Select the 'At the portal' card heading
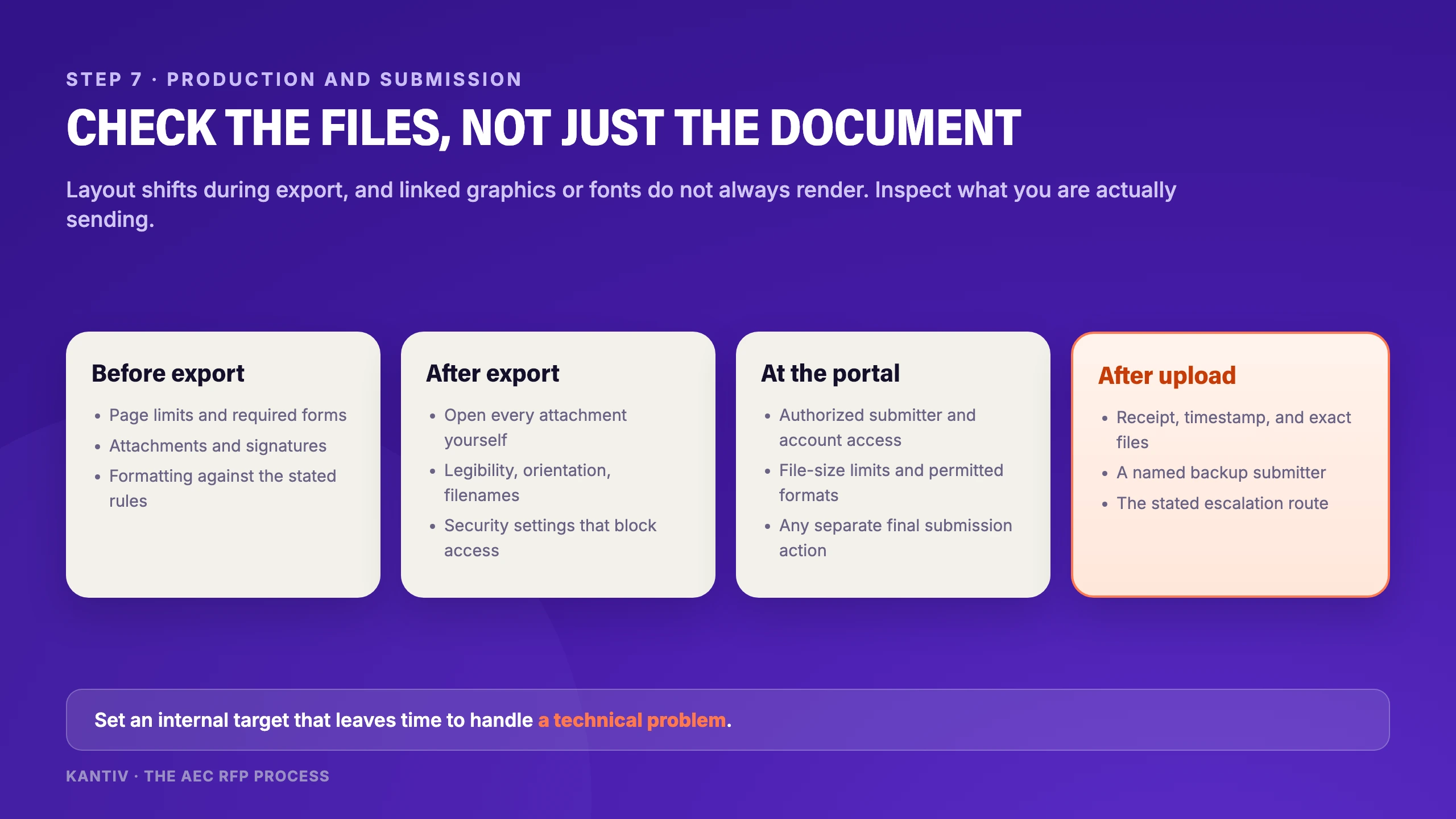Image resolution: width=1456 pixels, height=819 pixels. (x=830, y=373)
